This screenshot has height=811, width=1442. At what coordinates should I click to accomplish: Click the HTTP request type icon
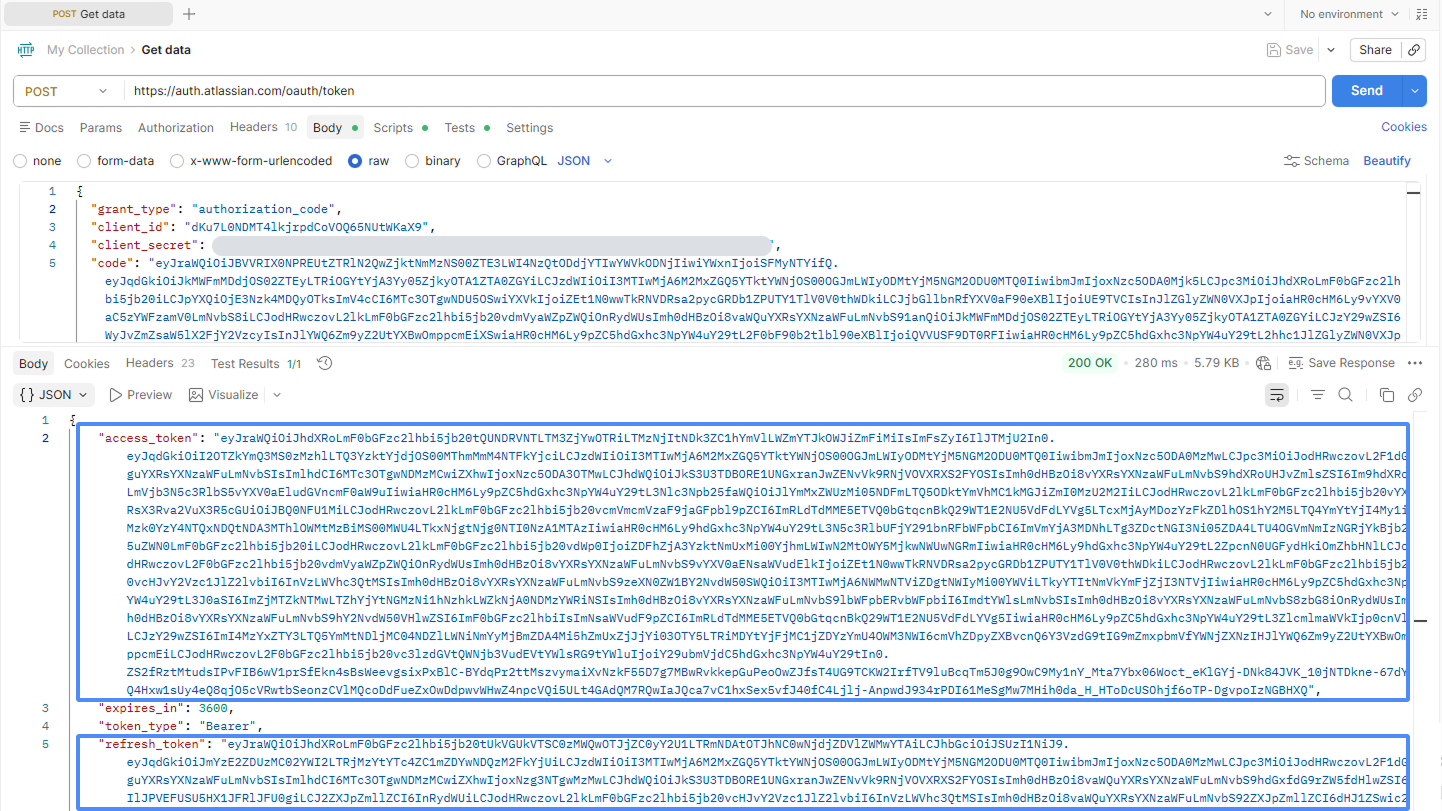coord(25,50)
